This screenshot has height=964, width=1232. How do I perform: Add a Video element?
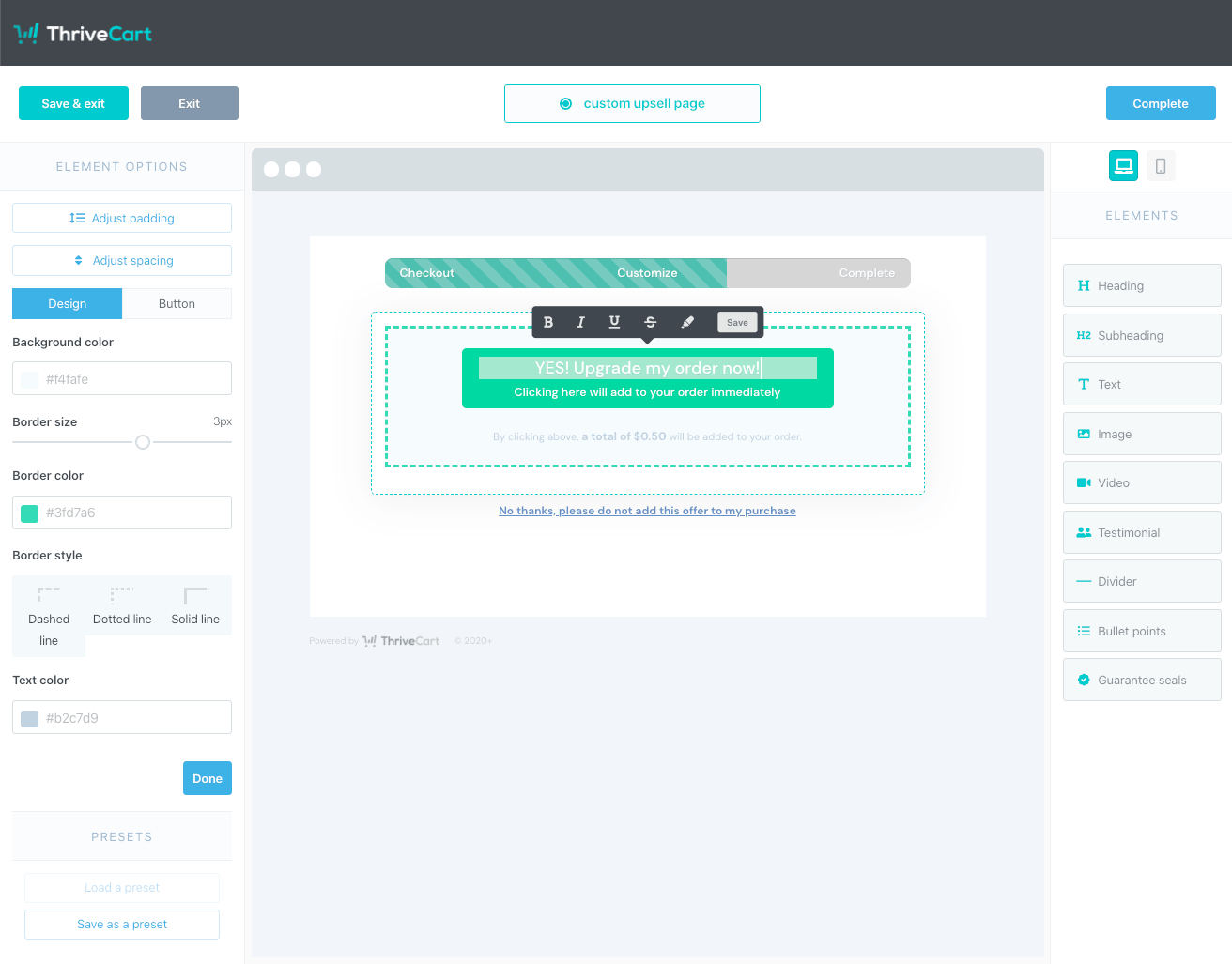coord(1142,482)
